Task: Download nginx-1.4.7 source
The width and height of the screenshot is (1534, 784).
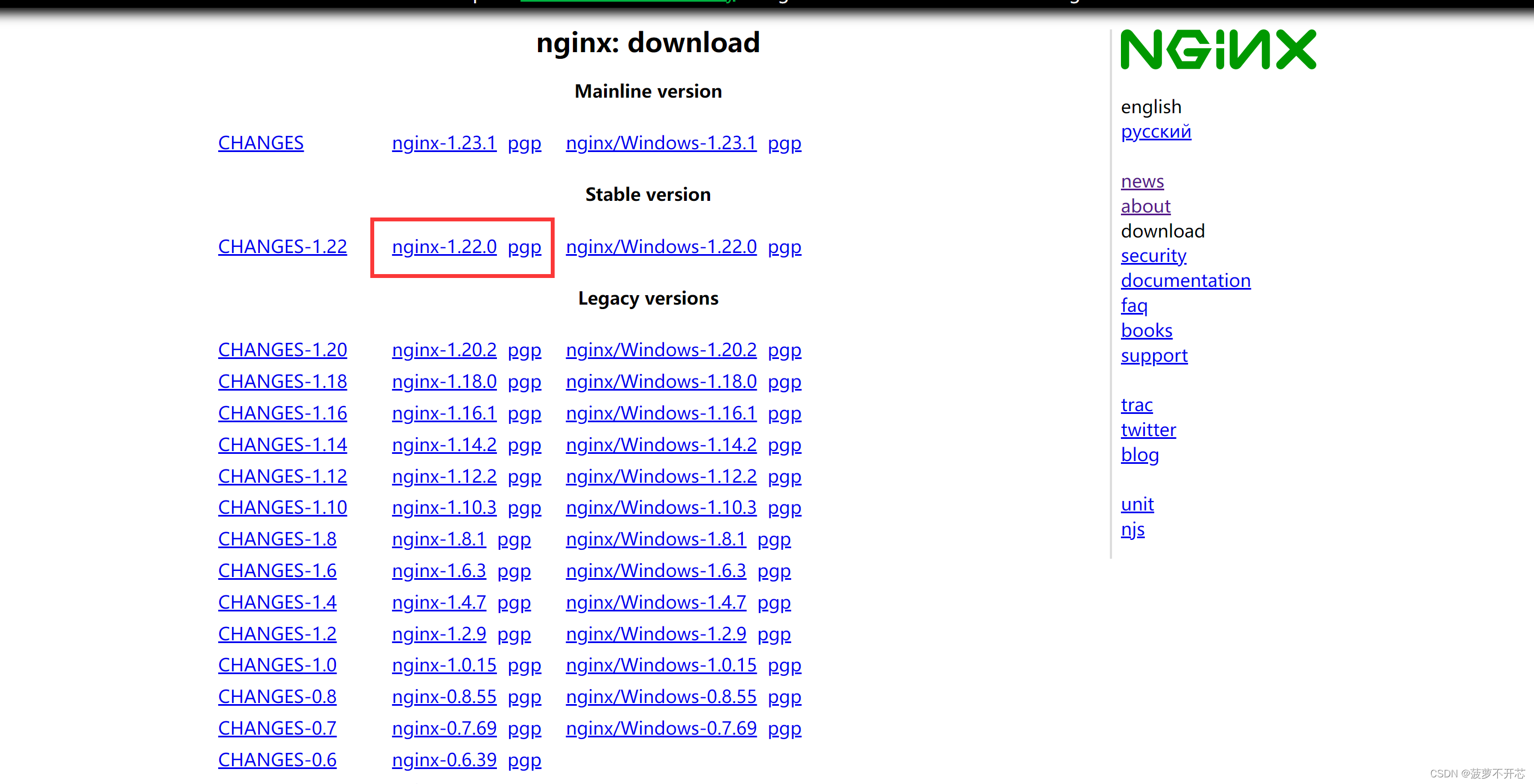Action: point(439,602)
